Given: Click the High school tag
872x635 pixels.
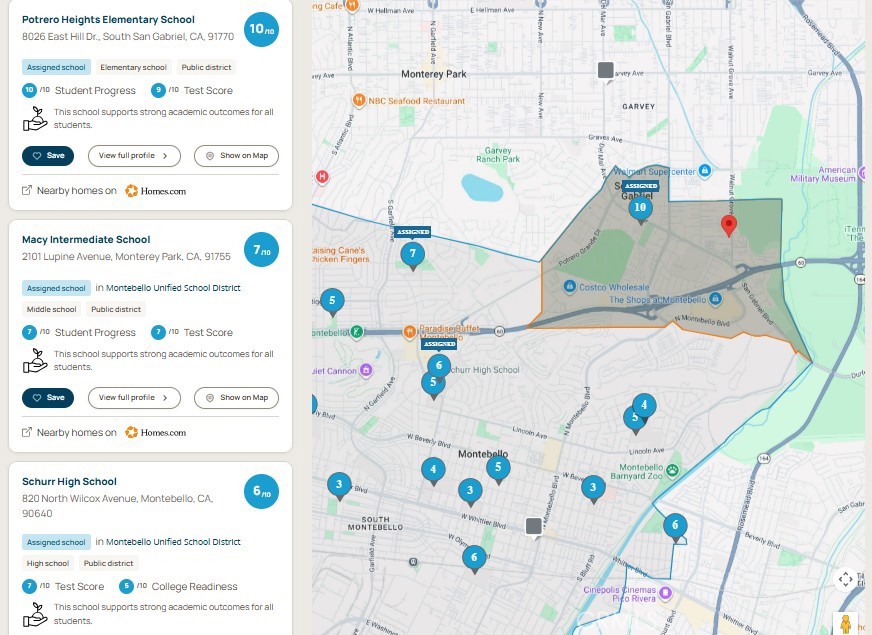Looking at the screenshot, I should click(48, 563).
